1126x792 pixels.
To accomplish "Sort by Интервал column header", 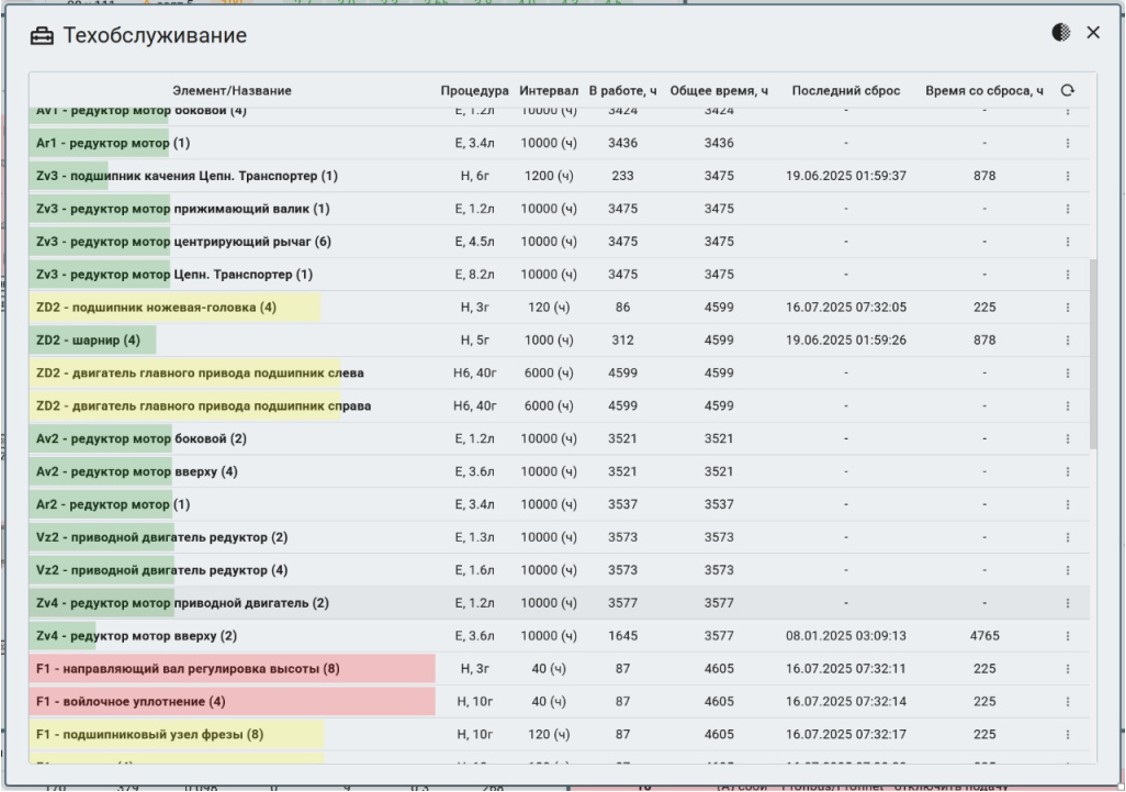I will [548, 91].
